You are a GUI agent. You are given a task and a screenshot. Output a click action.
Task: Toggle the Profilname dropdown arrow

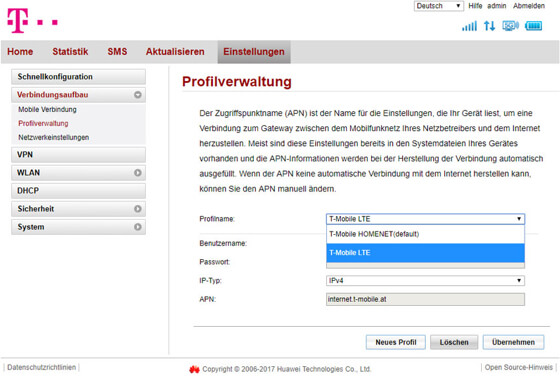pyautogui.click(x=519, y=219)
